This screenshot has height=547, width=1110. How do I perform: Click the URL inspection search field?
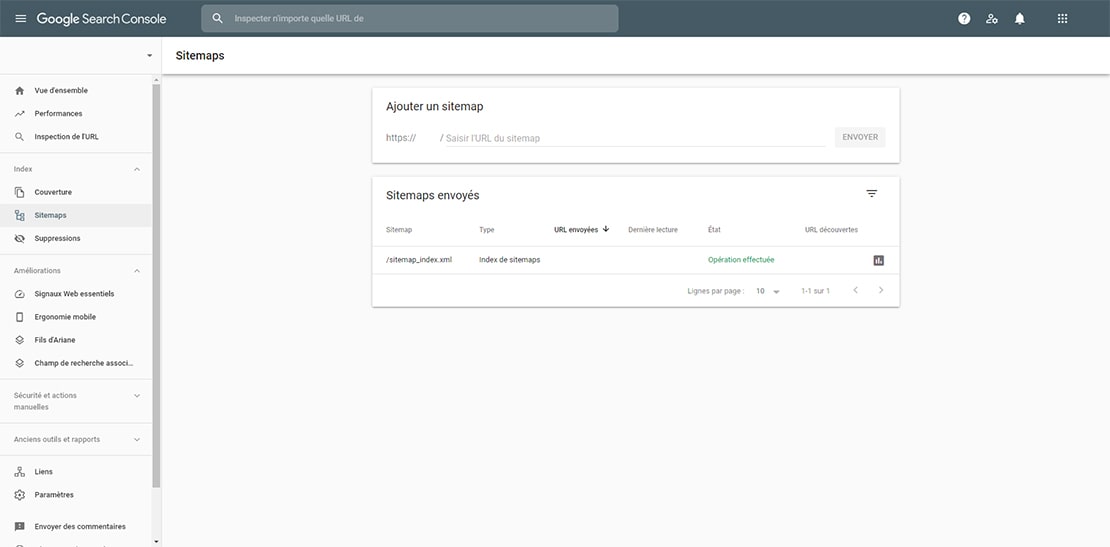click(410, 18)
